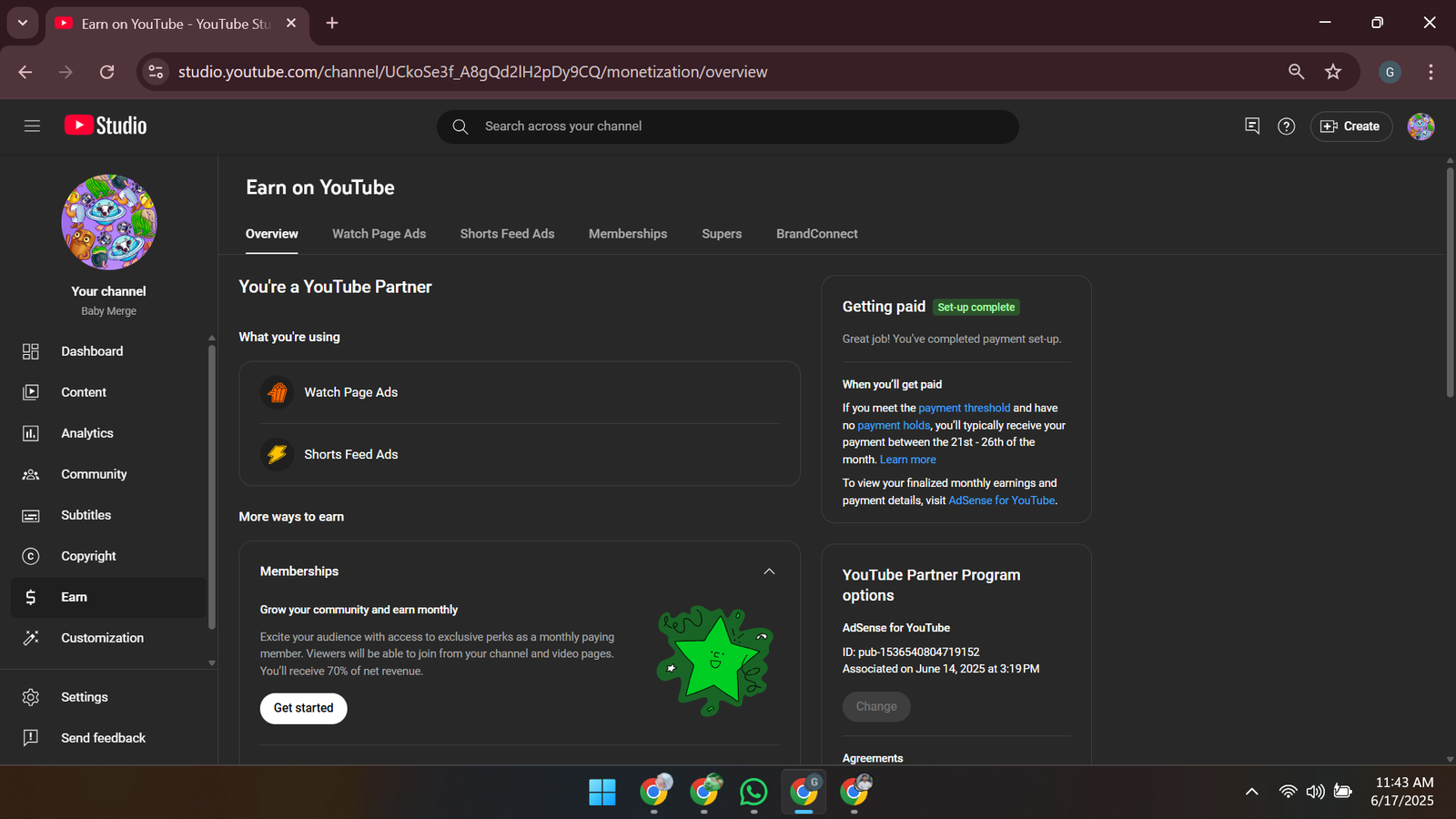The image size is (1456, 819).
Task: Click the Content icon in sidebar
Action: pyautogui.click(x=31, y=392)
